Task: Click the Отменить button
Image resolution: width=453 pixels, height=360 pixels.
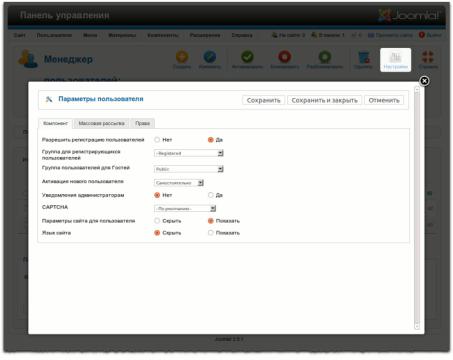Action: (384, 100)
